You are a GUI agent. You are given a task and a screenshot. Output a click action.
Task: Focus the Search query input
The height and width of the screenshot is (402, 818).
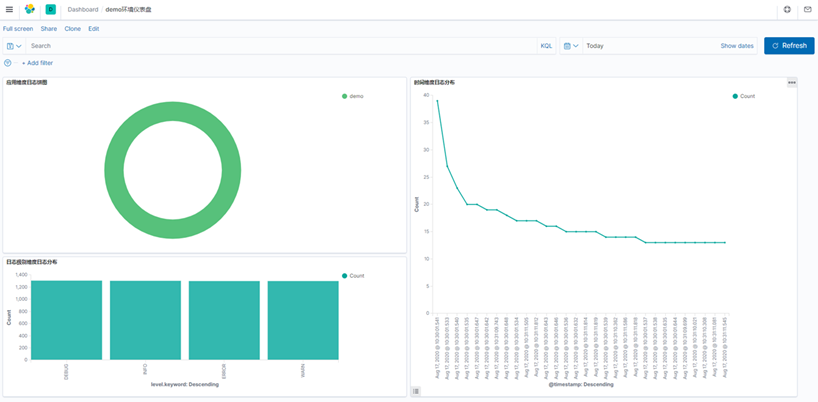tap(282, 46)
